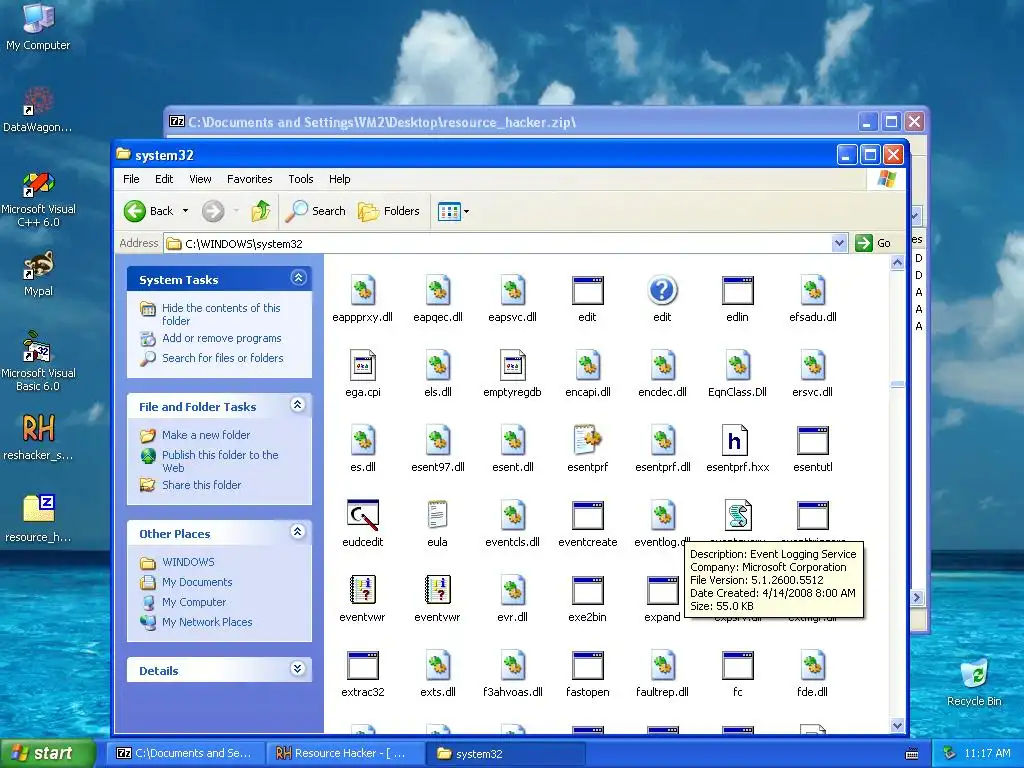The width and height of the screenshot is (1024, 768).
Task: Collapse the Other Places panel
Action: coord(298,532)
